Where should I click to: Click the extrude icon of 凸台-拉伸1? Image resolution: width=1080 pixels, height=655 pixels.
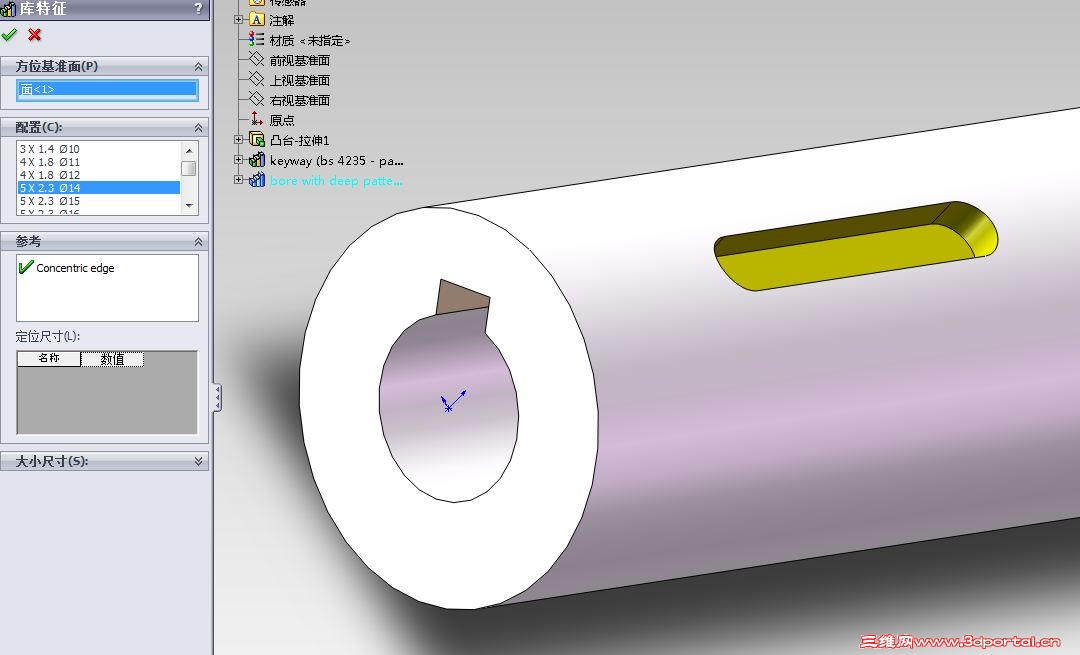point(256,140)
